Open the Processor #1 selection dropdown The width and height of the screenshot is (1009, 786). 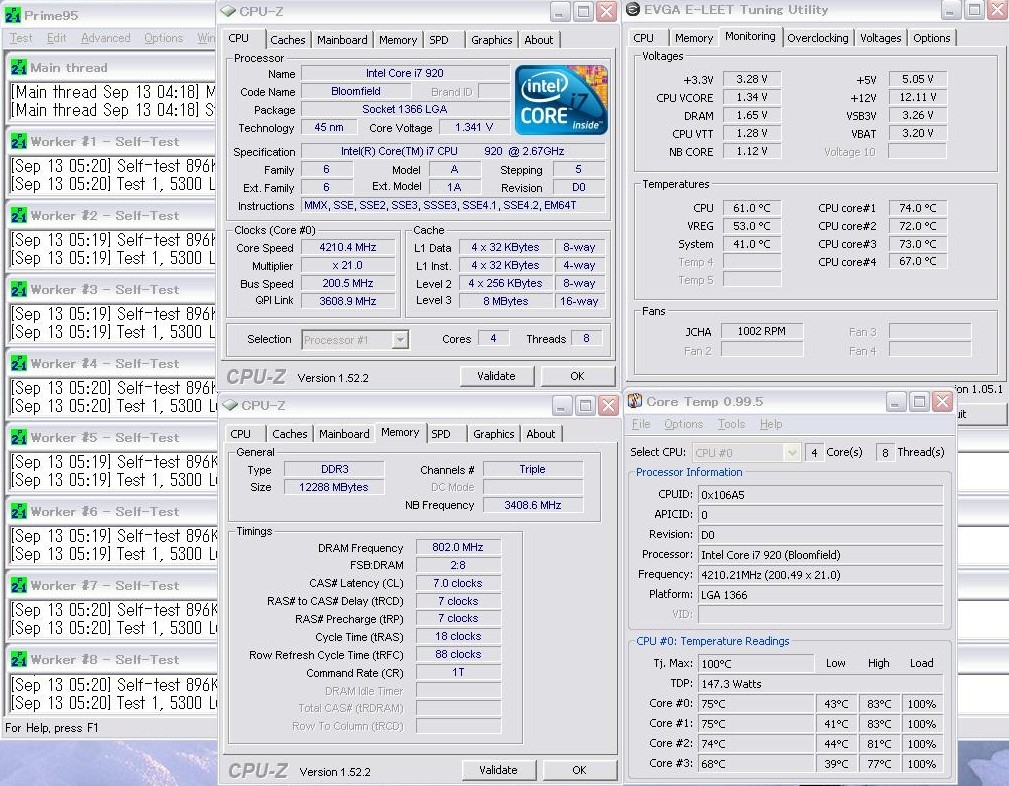pyautogui.click(x=400, y=339)
